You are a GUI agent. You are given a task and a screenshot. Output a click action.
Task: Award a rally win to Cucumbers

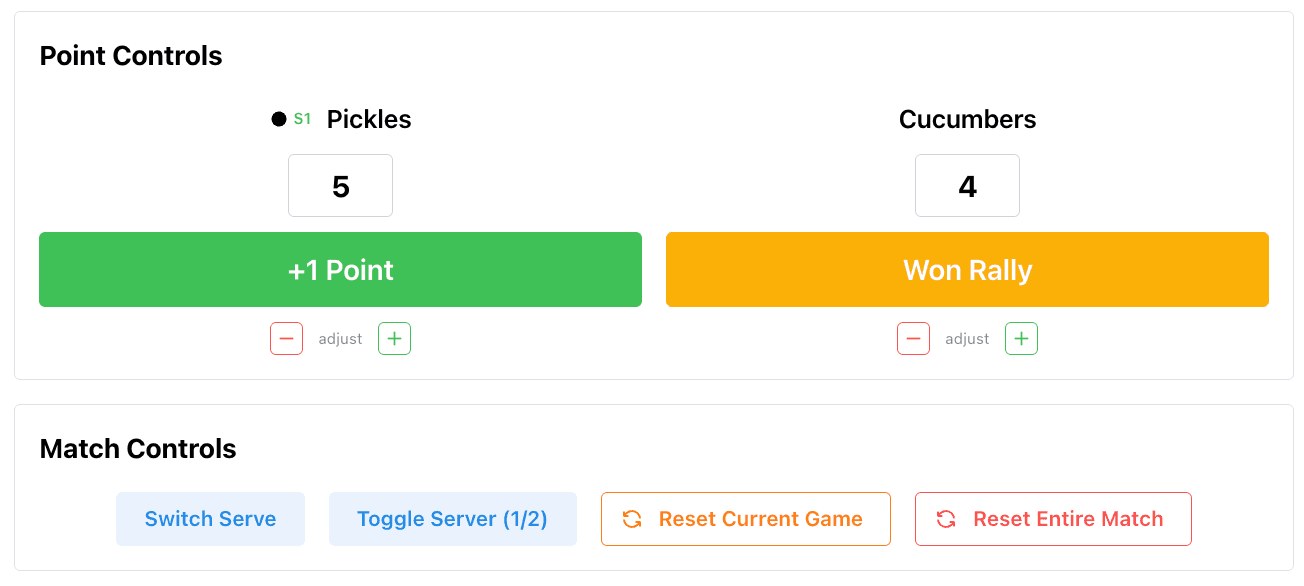[967, 269]
